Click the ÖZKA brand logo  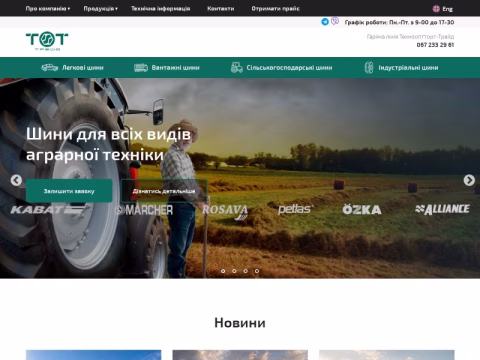tap(362, 209)
